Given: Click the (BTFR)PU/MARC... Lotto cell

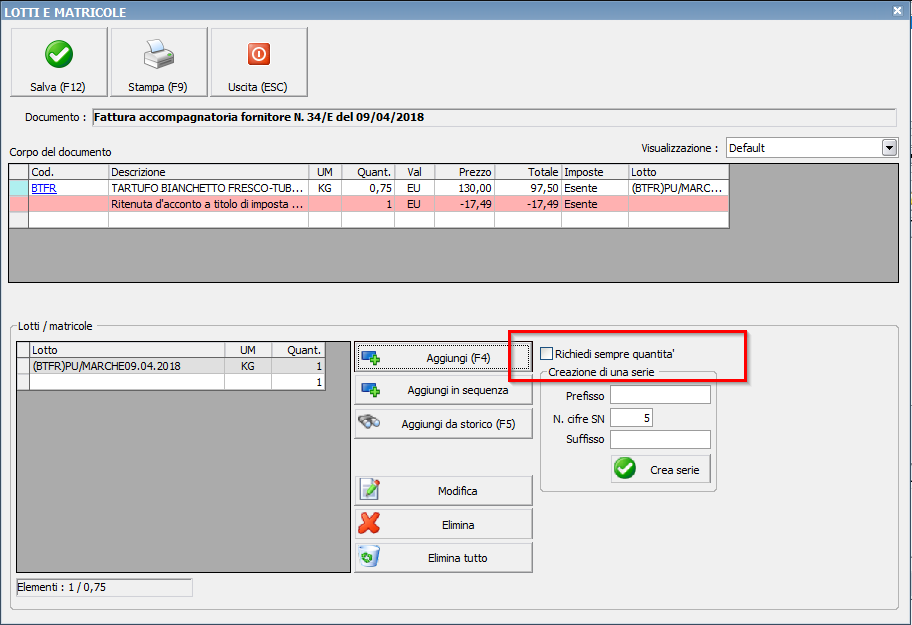Looking at the screenshot, I should pyautogui.click(x=678, y=188).
